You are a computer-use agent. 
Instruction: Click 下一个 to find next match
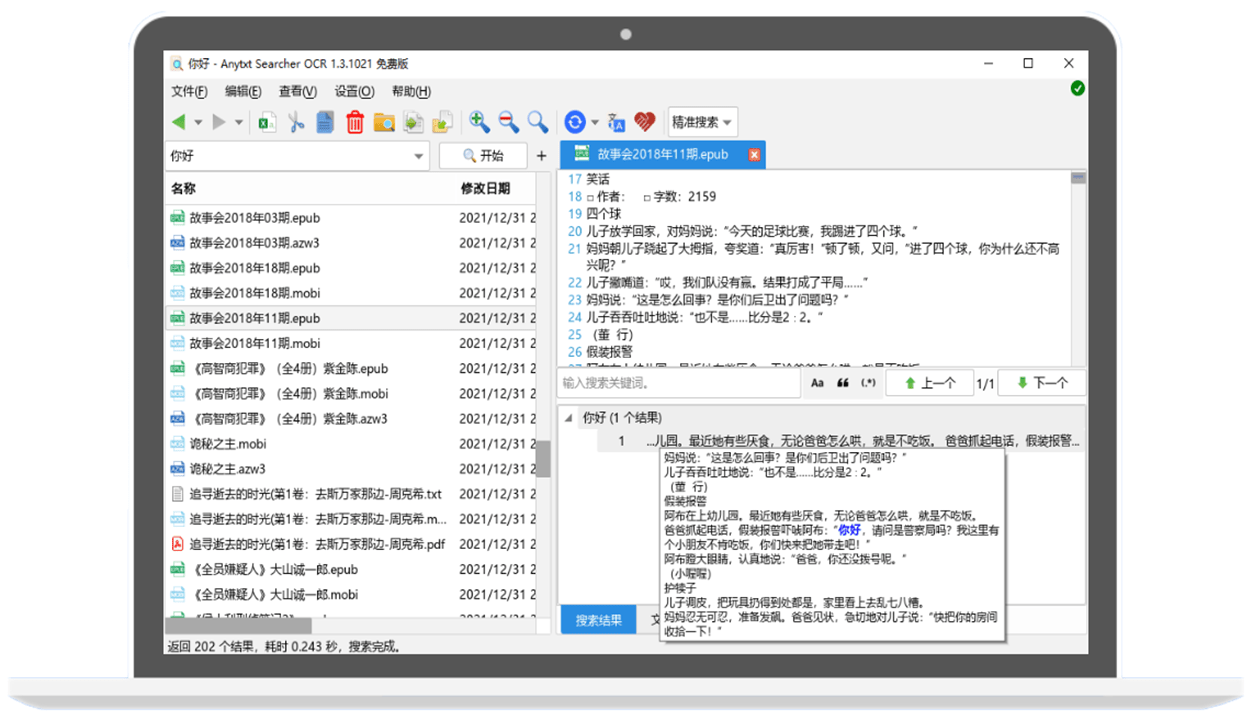[1041, 382]
